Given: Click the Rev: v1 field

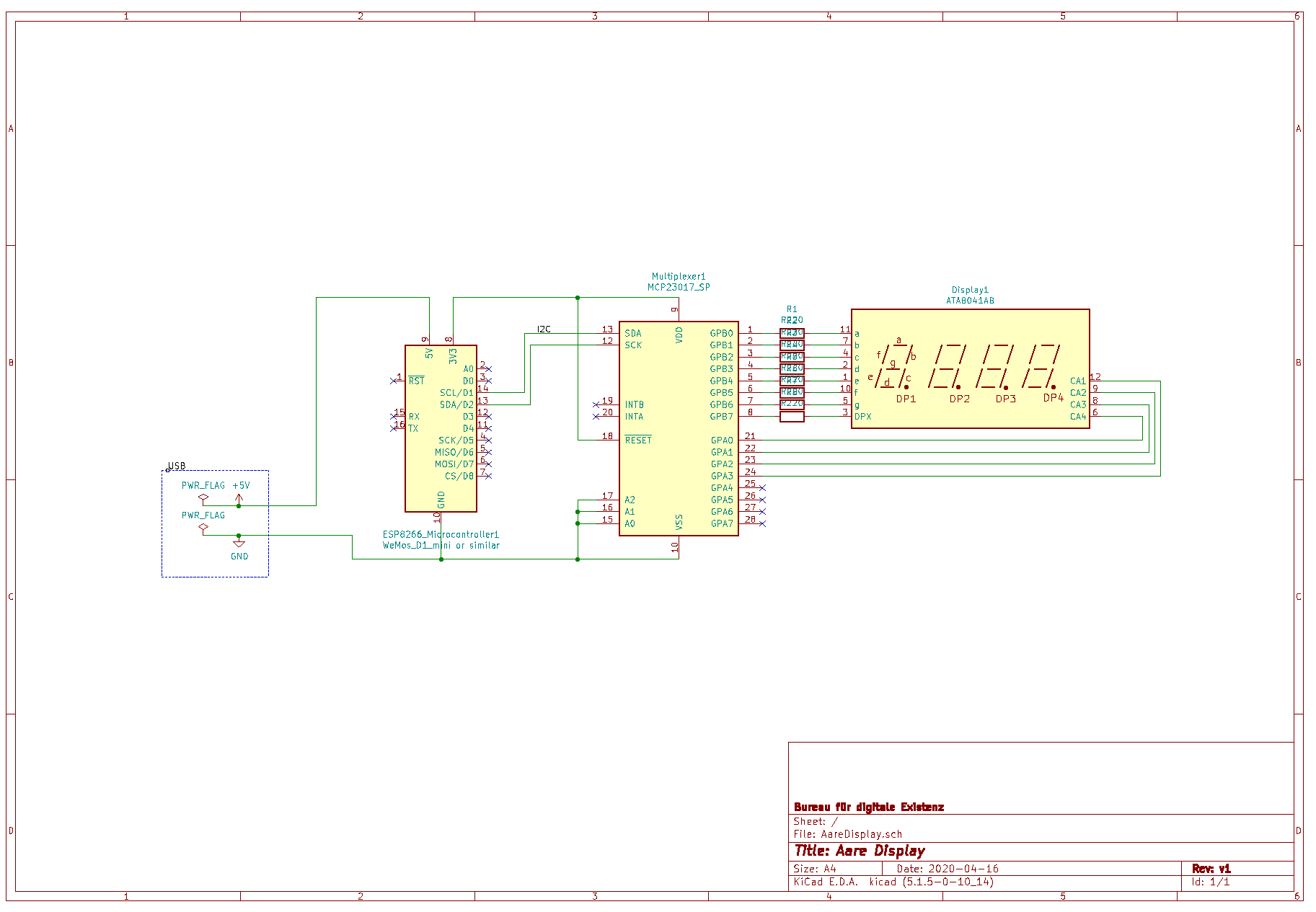Looking at the screenshot, I should coord(1211,869).
